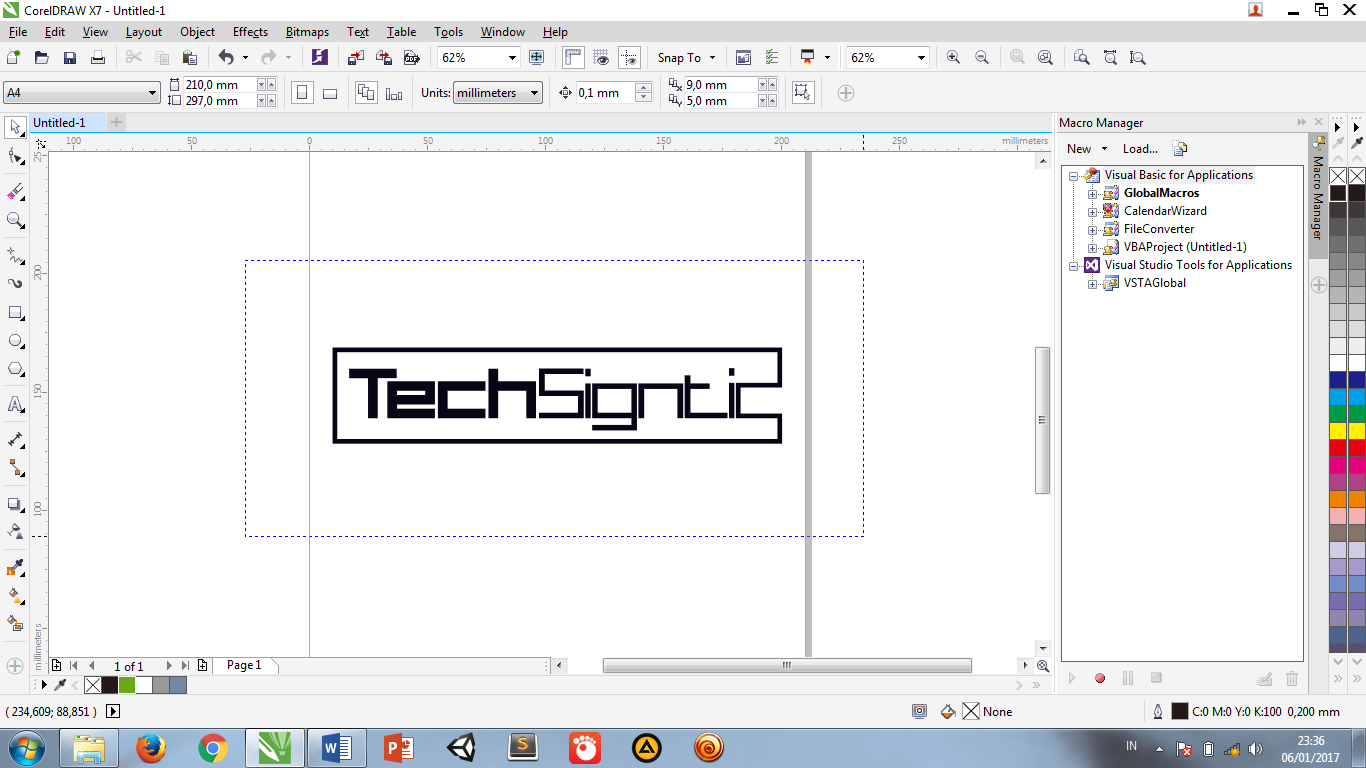This screenshot has width=1366, height=768.
Task: Click the Export icon
Action: [x=384, y=58]
